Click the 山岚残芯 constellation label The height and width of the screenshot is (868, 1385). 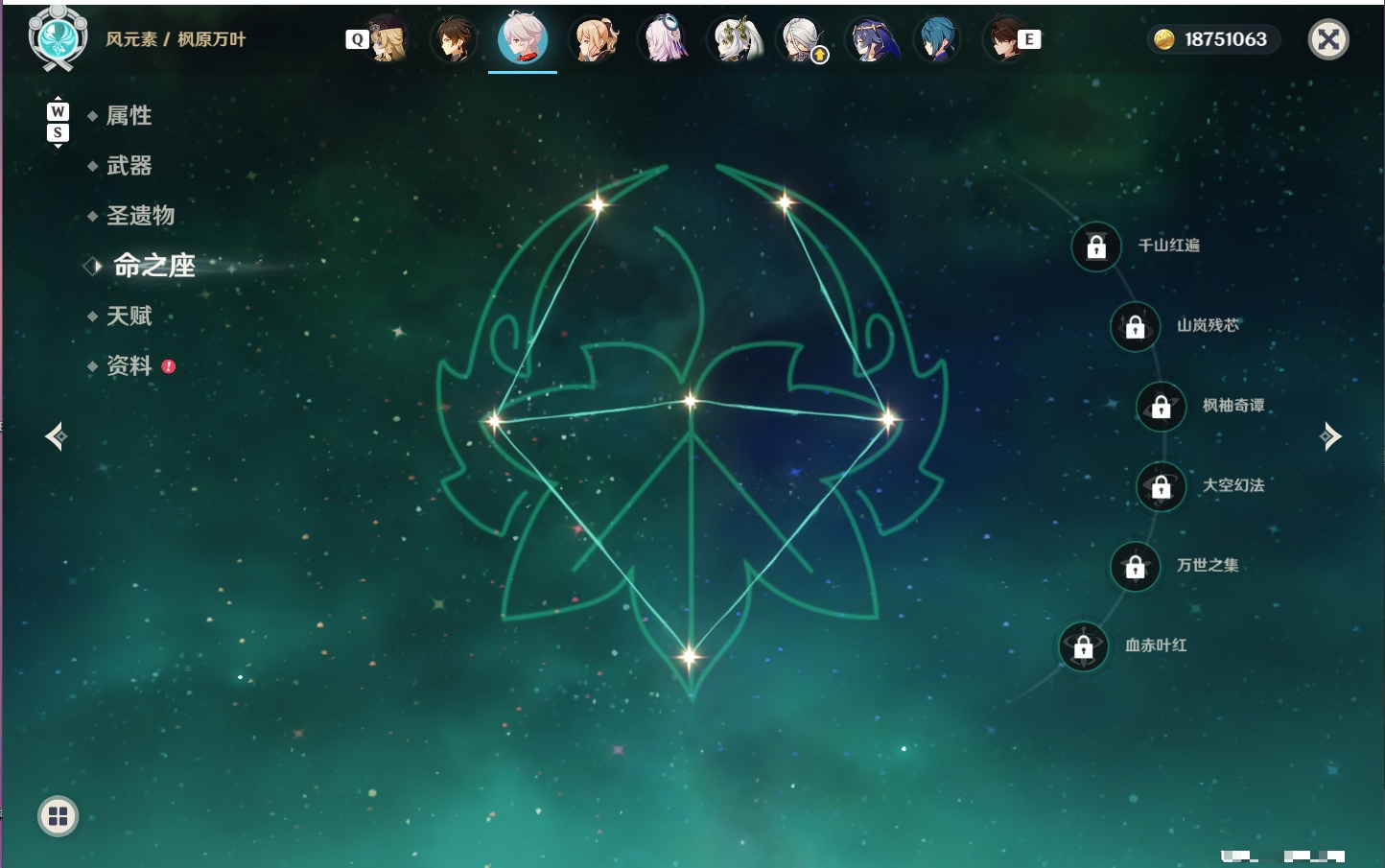coord(1209,325)
